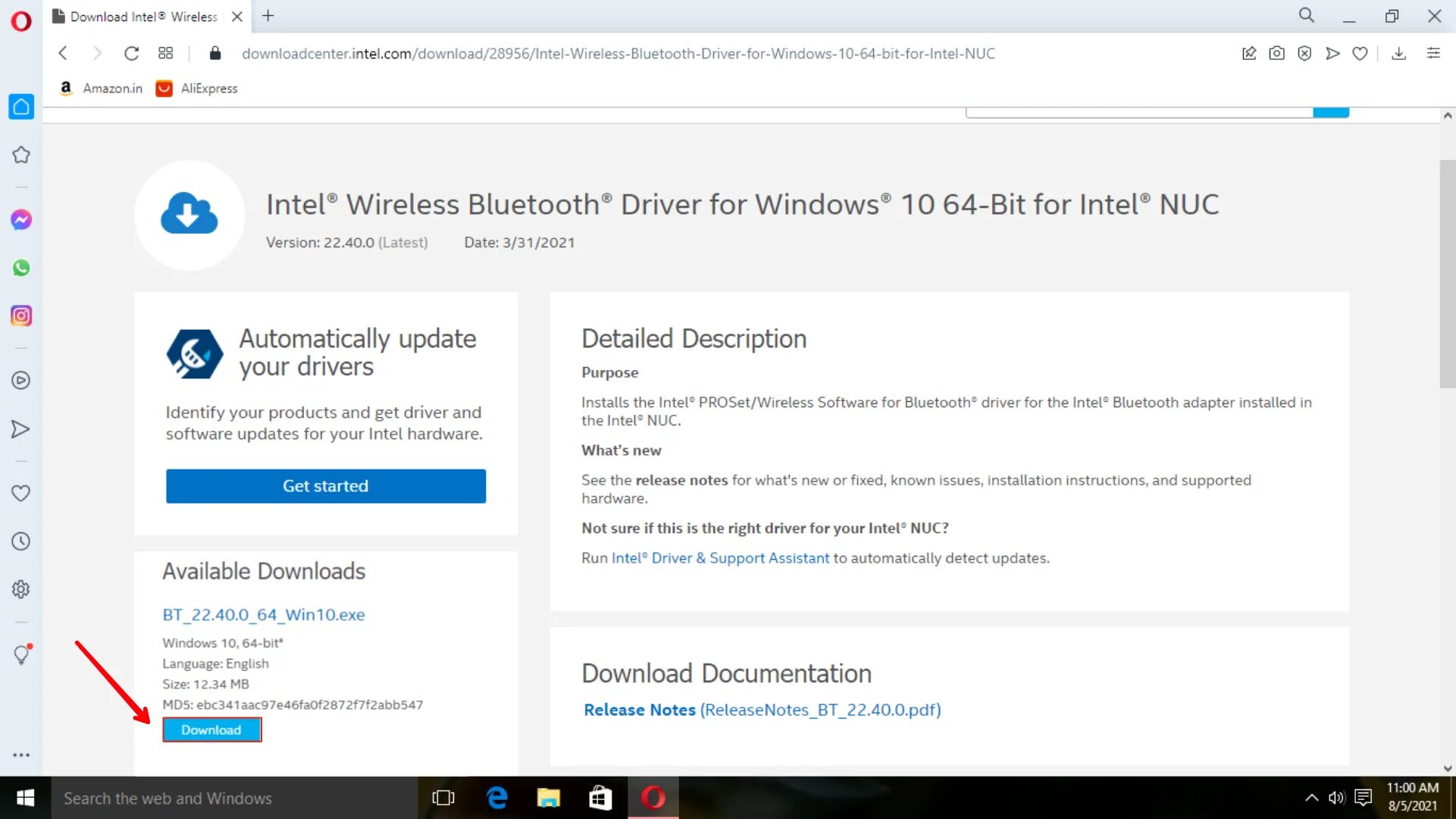Image resolution: width=1456 pixels, height=819 pixels.
Task: Click the address bar URL
Action: [x=618, y=54]
